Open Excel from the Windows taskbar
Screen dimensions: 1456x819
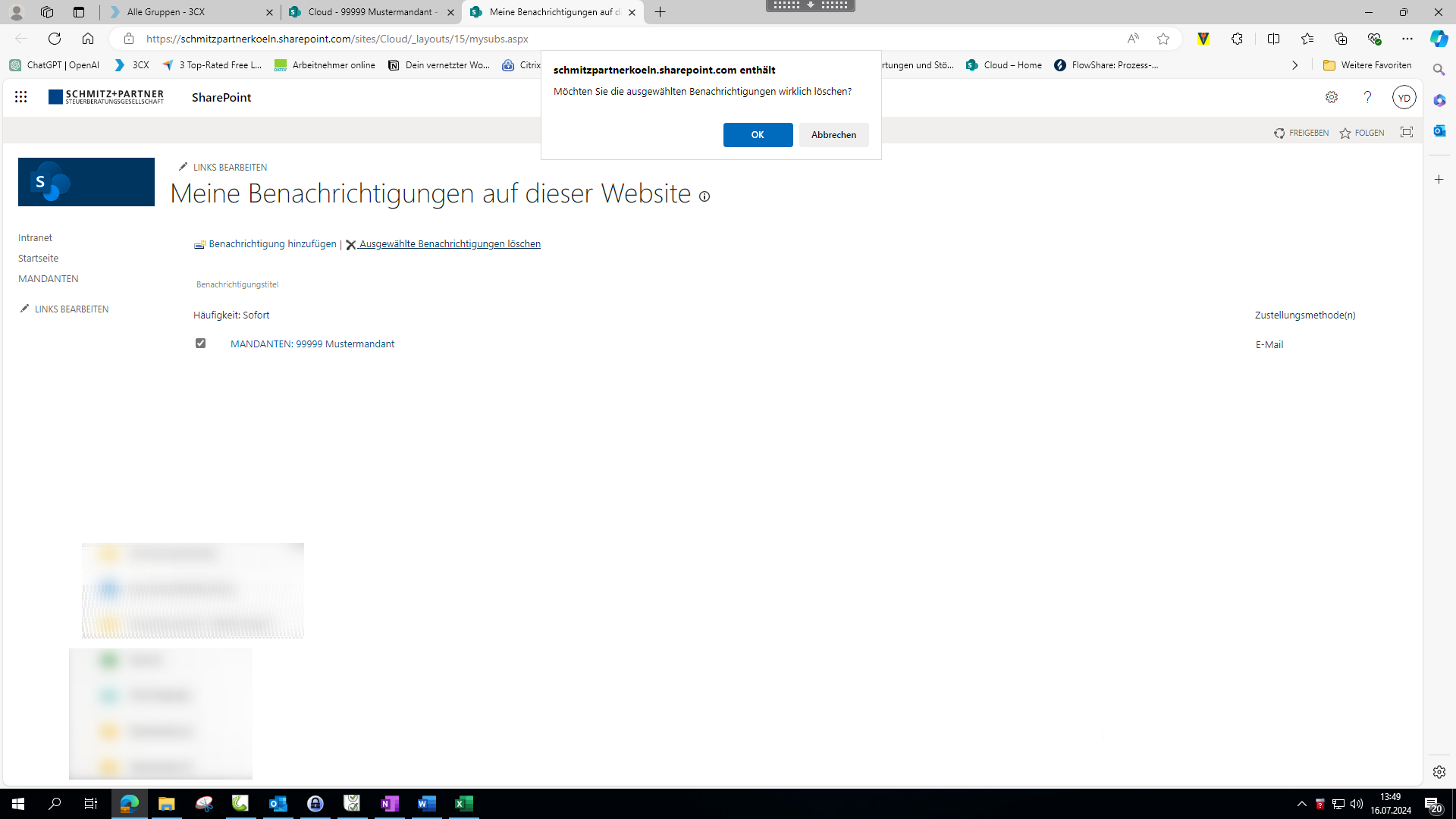pos(464,804)
